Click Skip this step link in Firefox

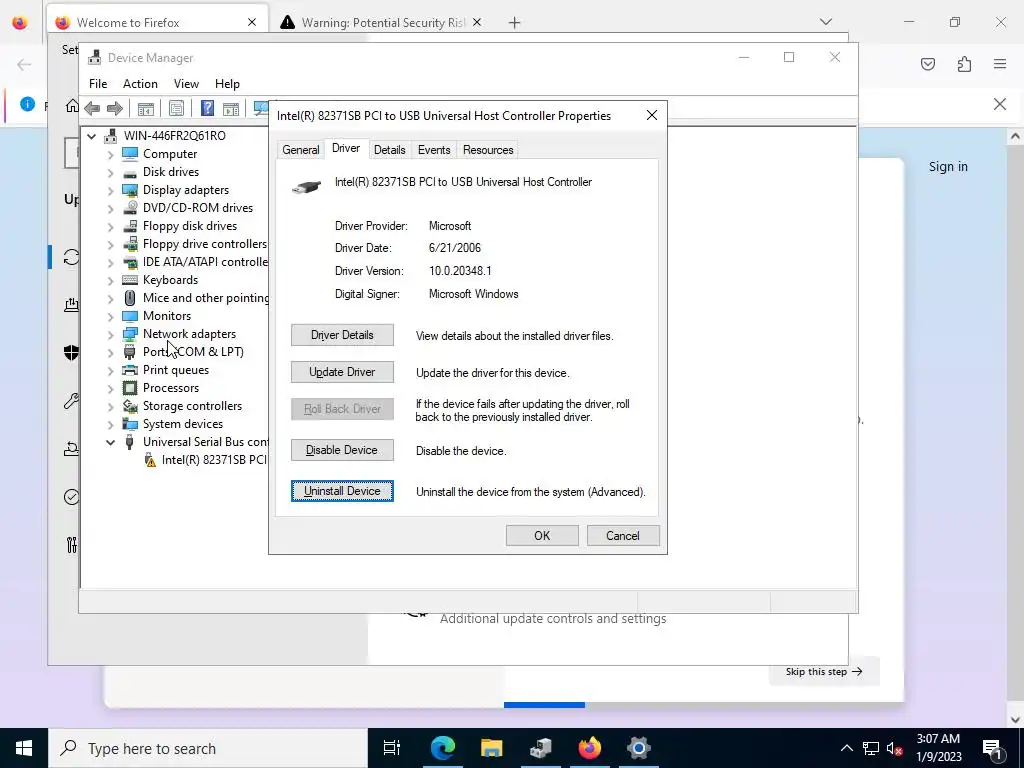(x=824, y=671)
